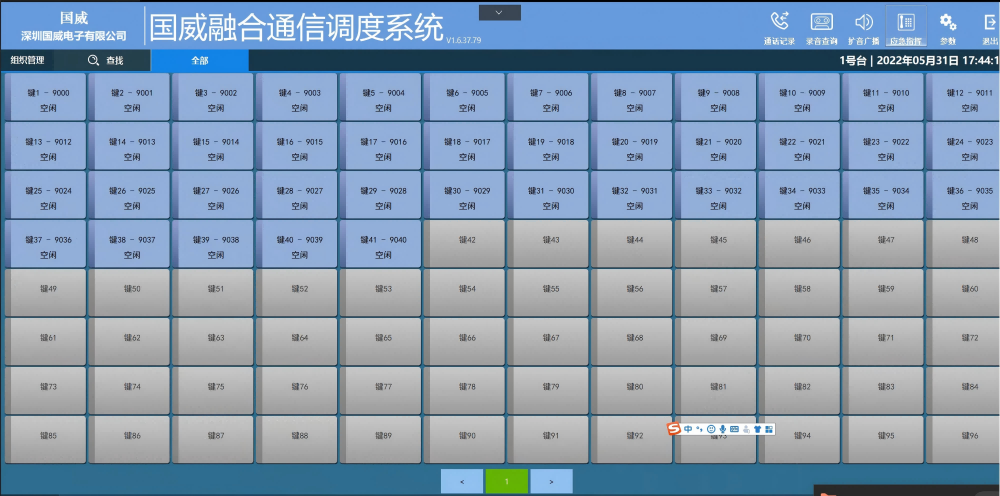Screen dimensions: 1000x496
Task: Select key 键8 - 9007
Action: coord(631,97)
